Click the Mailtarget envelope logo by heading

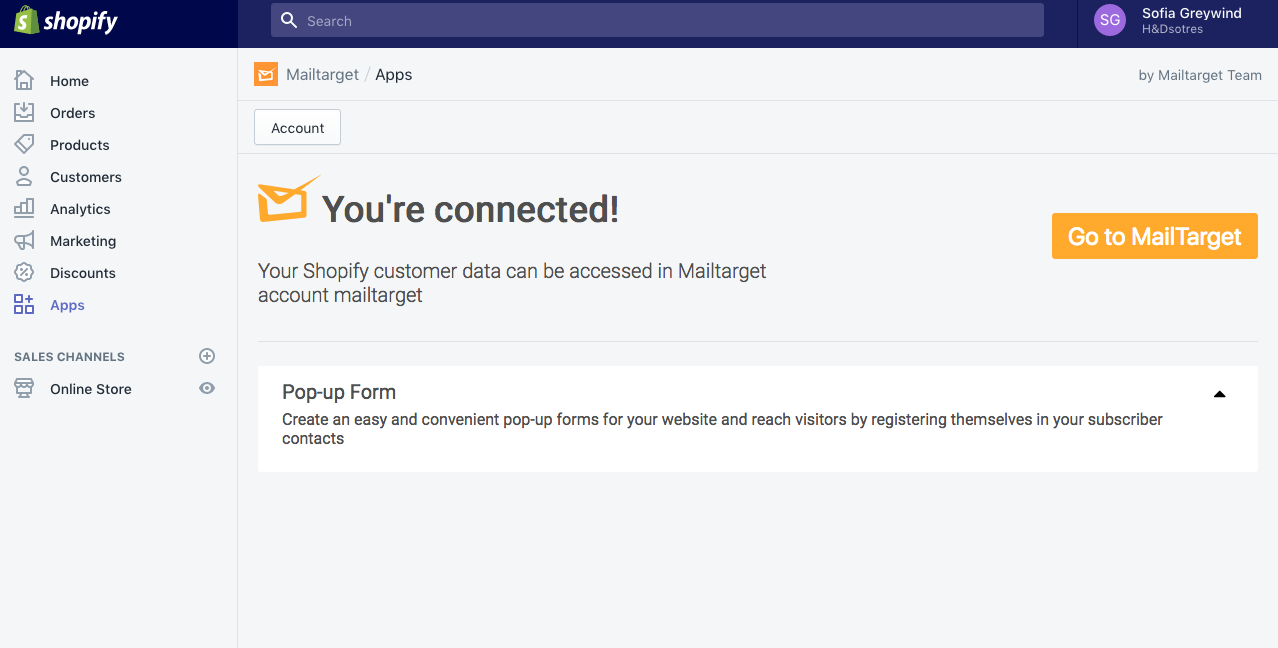point(288,199)
